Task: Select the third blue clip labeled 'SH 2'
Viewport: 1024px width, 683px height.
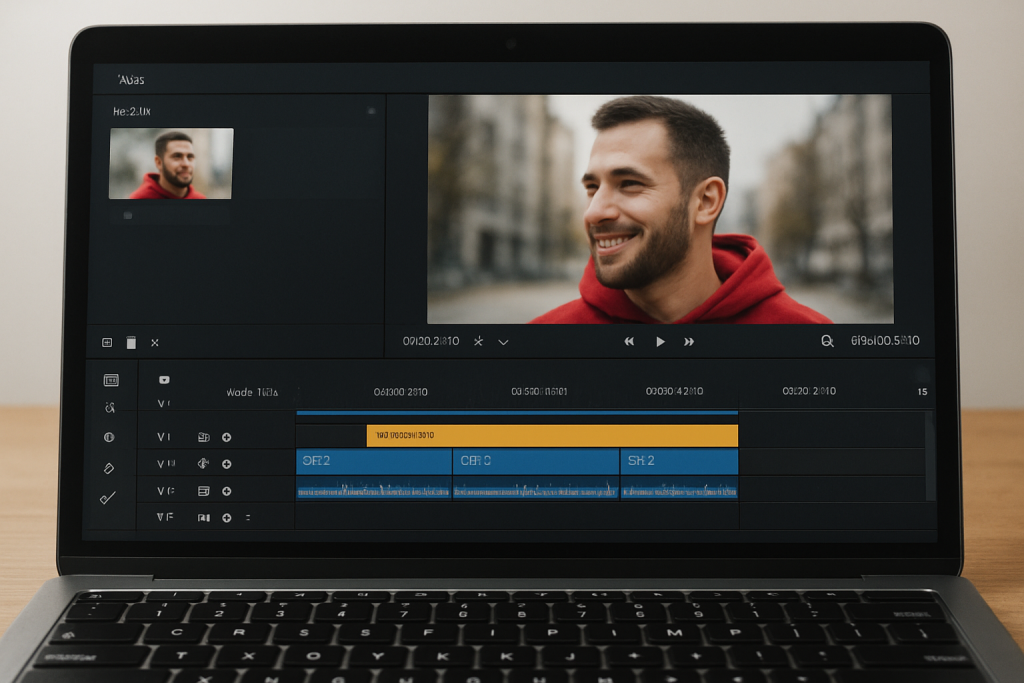Action: point(679,462)
